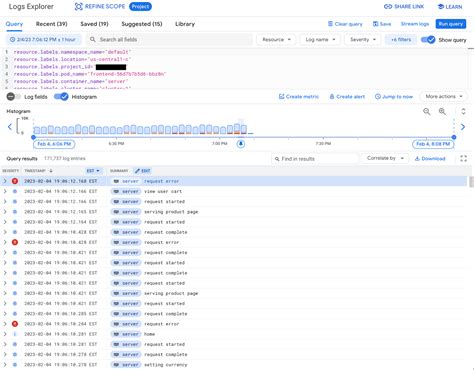The width and height of the screenshot is (474, 370).
Task: Click the red error severity icon at 19:06:12.168
Action: pos(15,181)
